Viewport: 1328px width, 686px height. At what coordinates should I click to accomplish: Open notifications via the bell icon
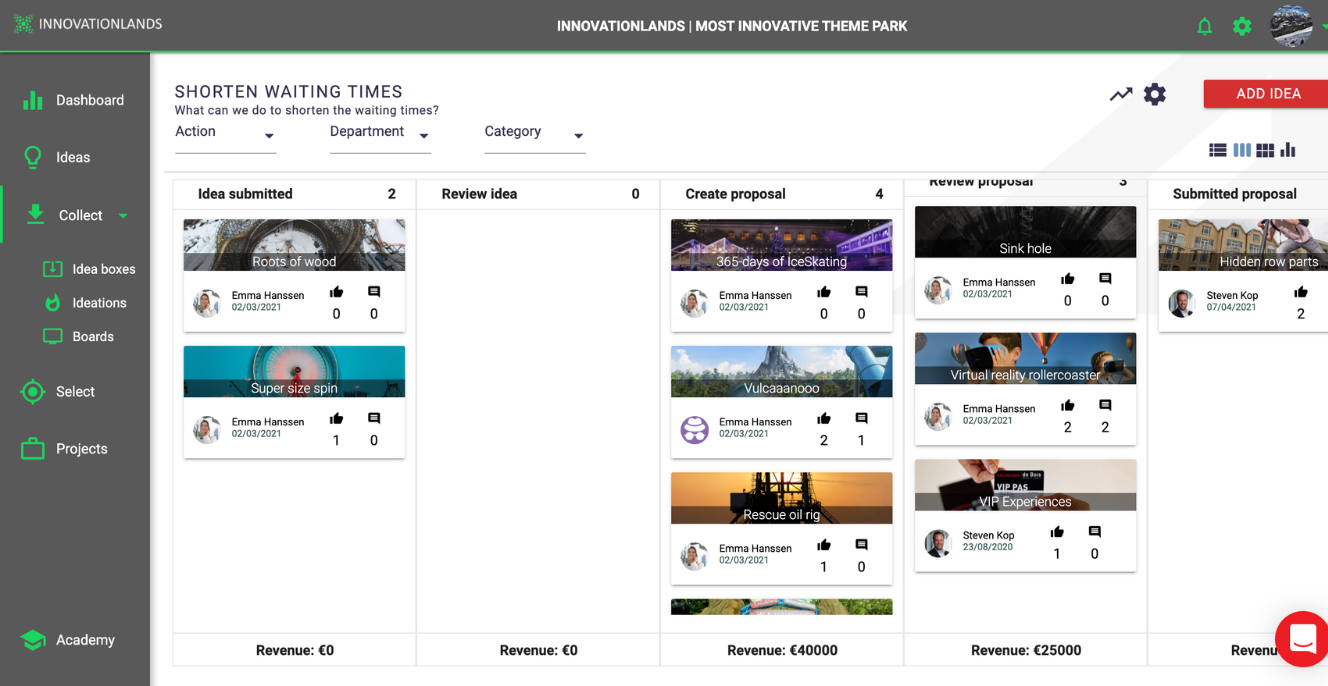(x=1204, y=26)
